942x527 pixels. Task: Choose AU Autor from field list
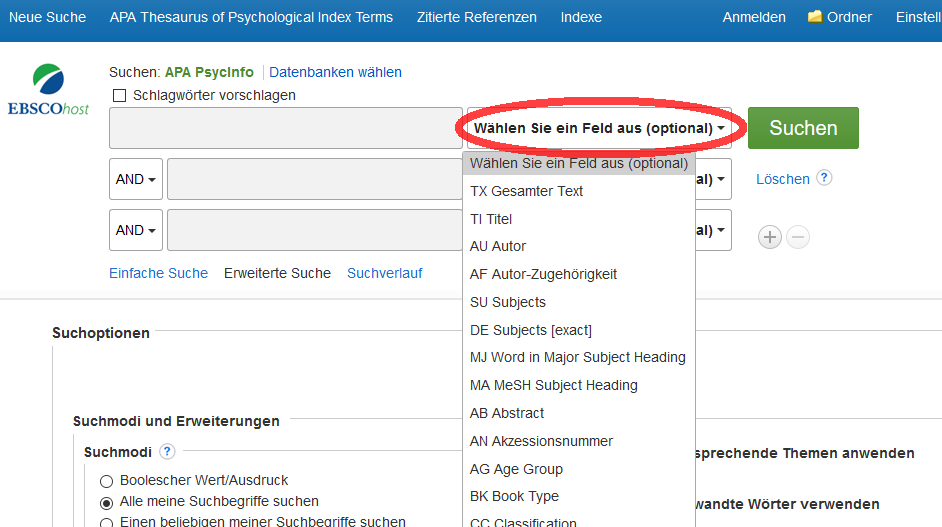click(x=498, y=246)
